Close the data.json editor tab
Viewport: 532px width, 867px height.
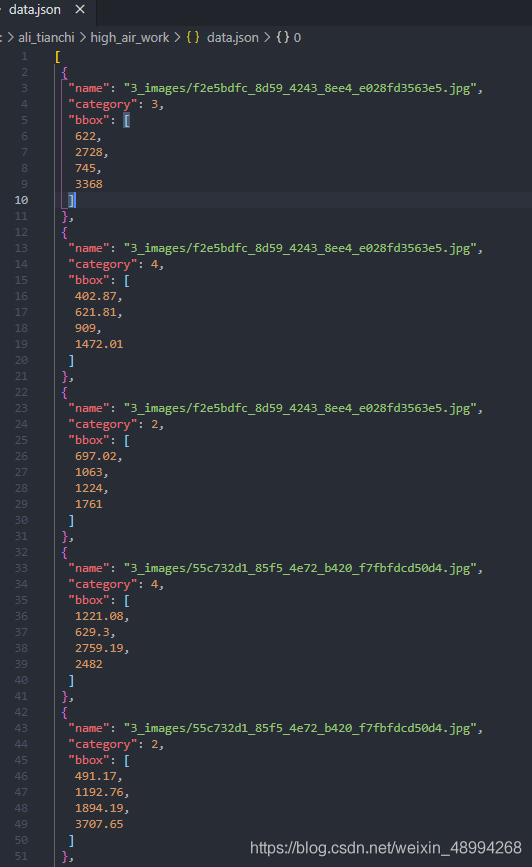[80, 9]
